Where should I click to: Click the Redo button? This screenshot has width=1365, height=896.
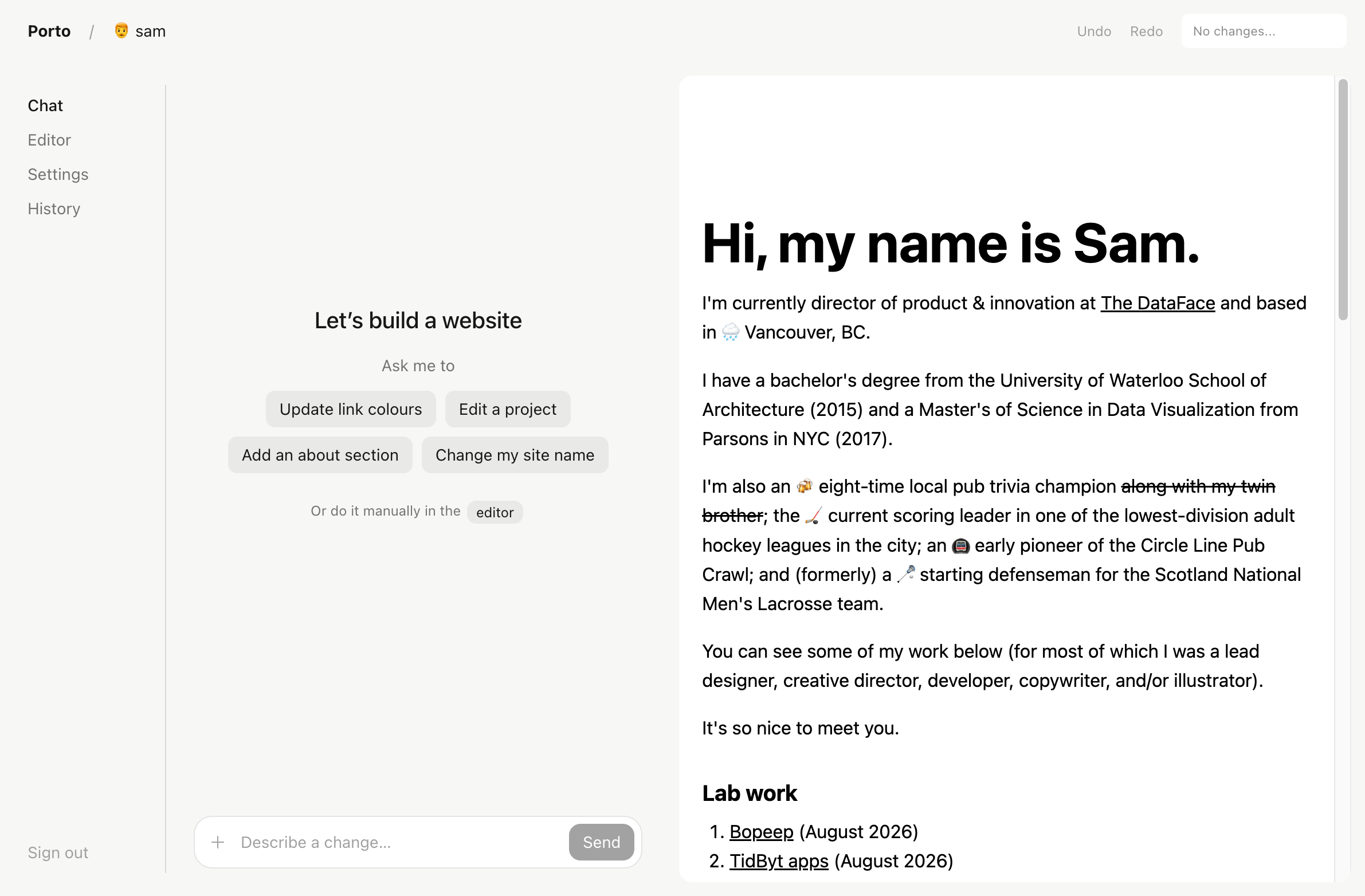[x=1146, y=31]
